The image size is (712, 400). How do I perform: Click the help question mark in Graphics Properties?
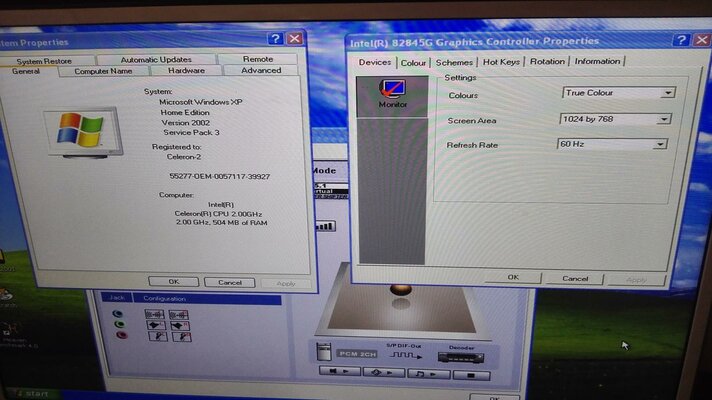[680, 40]
